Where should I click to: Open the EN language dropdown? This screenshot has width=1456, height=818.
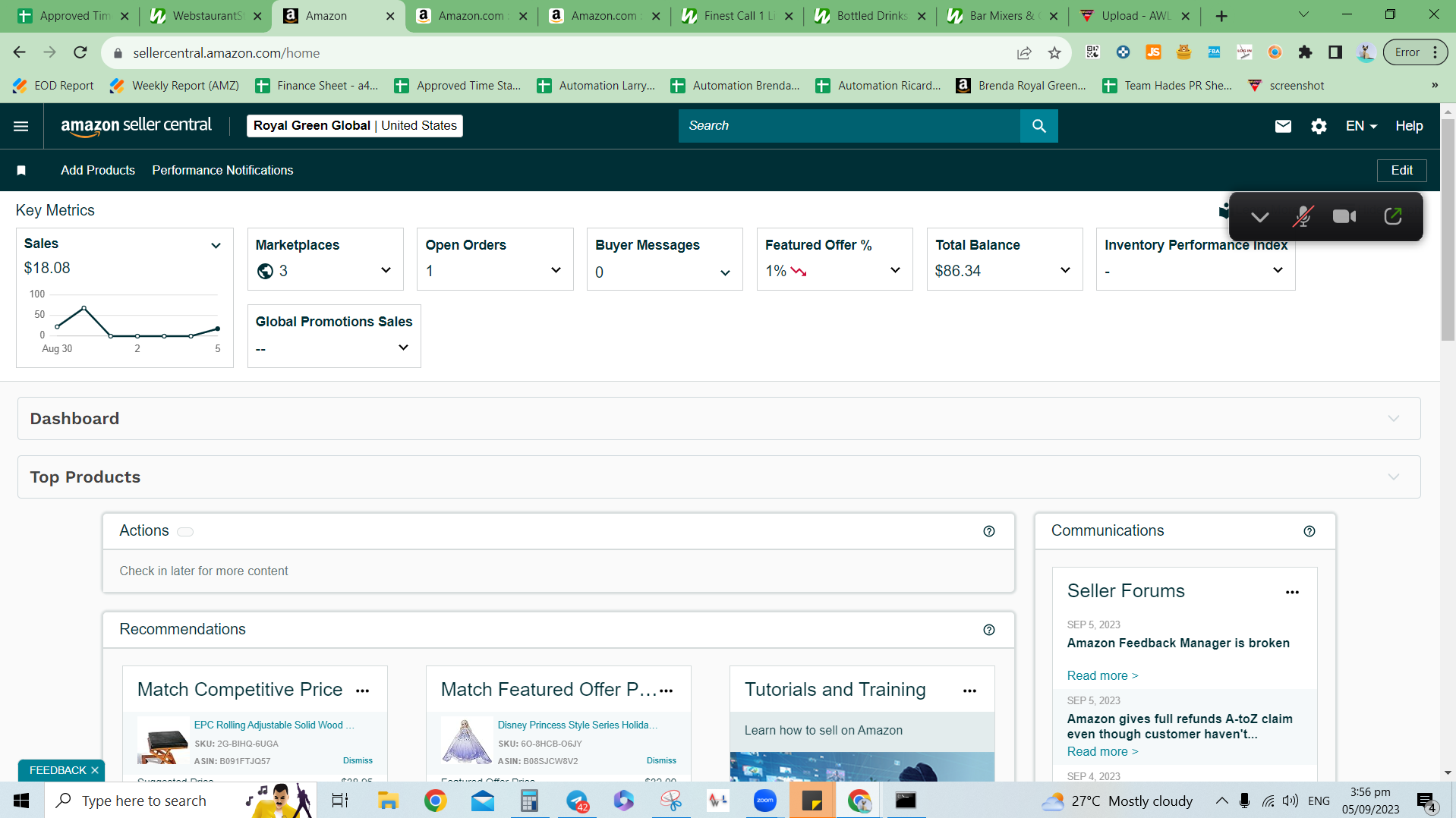1361,126
